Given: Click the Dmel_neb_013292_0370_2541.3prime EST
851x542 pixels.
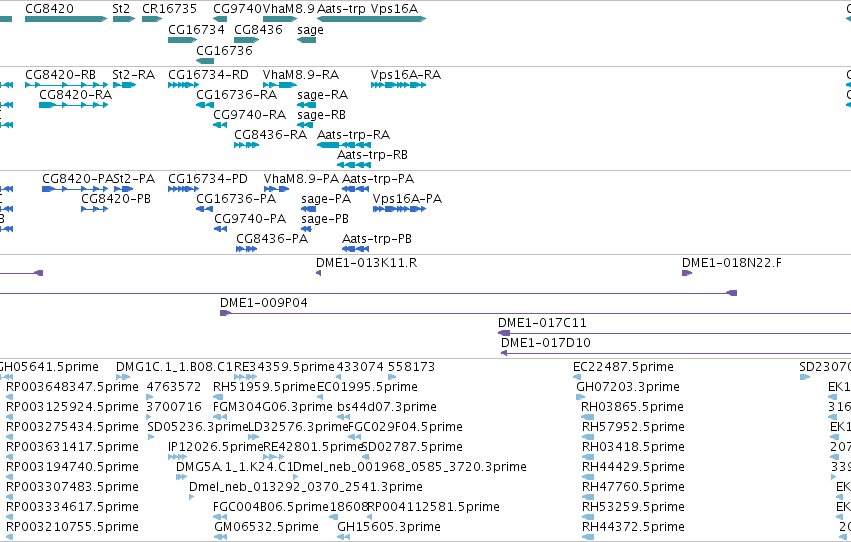Looking at the screenshot, I should tap(192, 497).
